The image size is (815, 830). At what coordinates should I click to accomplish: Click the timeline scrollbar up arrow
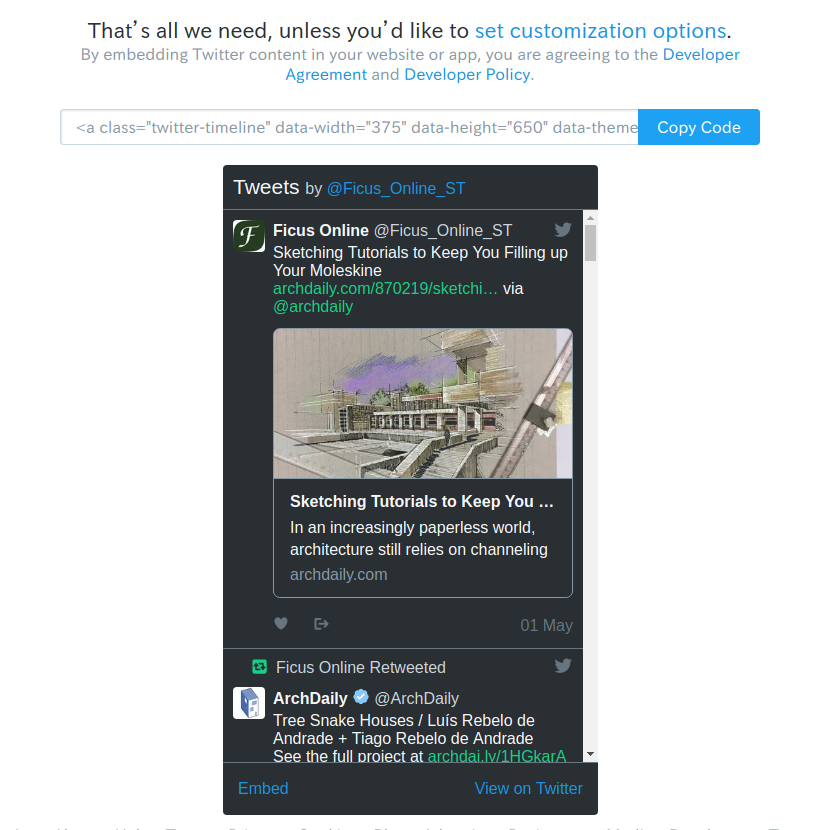[591, 218]
